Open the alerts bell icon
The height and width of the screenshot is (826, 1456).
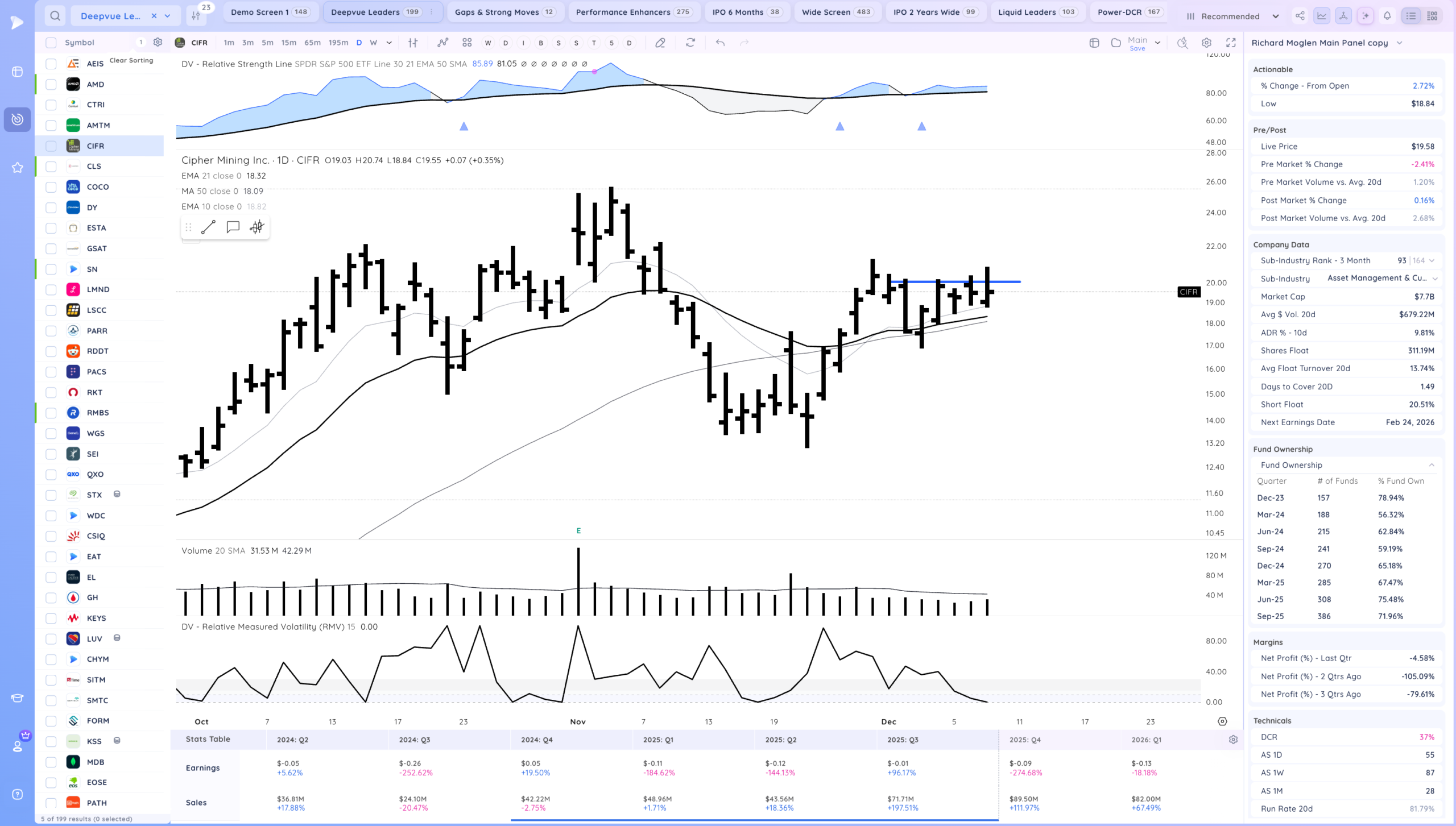(1387, 16)
